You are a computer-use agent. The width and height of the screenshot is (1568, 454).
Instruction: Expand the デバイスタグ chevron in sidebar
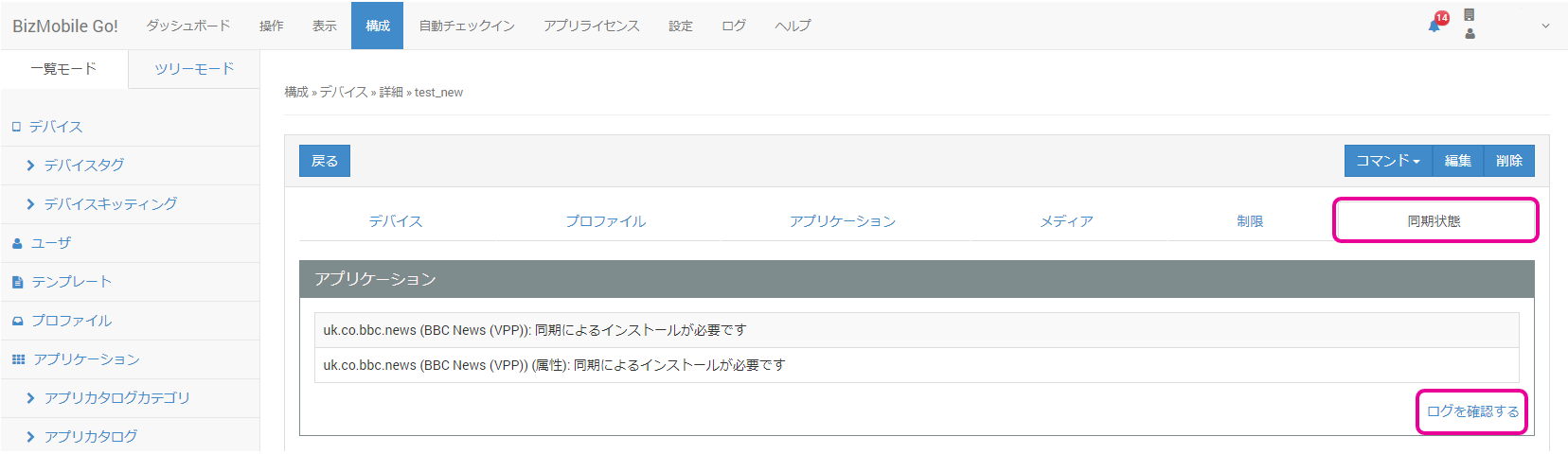coord(30,166)
